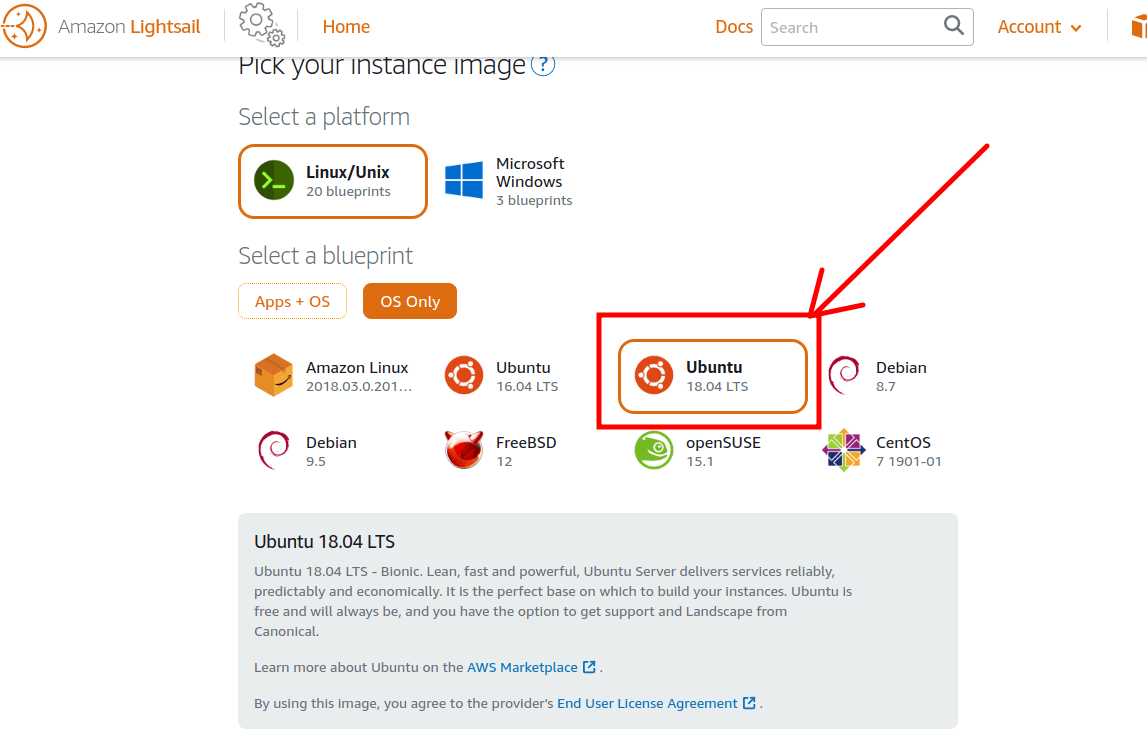Click the openSUSE 15.1 chameleon icon
The height and width of the screenshot is (740, 1147).
point(653,450)
